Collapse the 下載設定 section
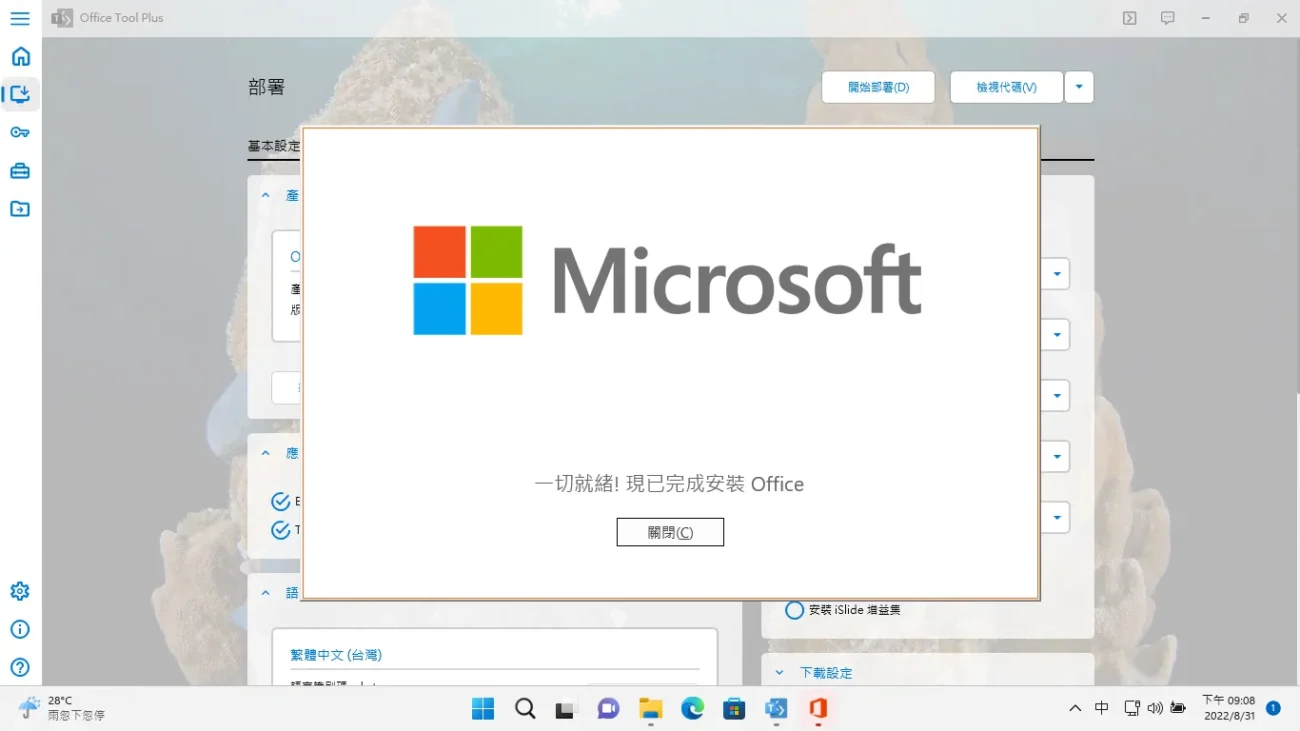 tap(781, 672)
